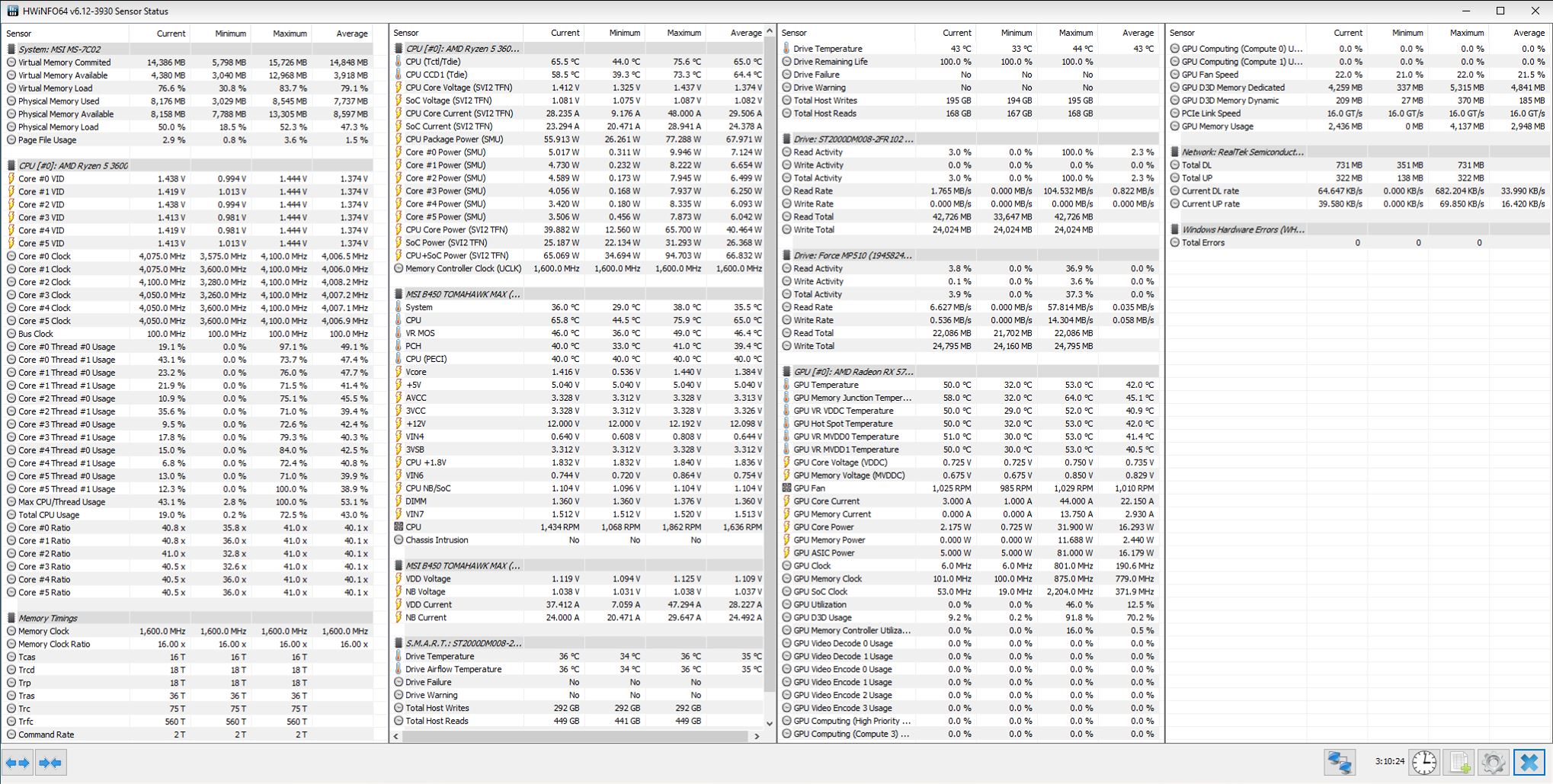Click the expand columns arrows button

pos(18,763)
